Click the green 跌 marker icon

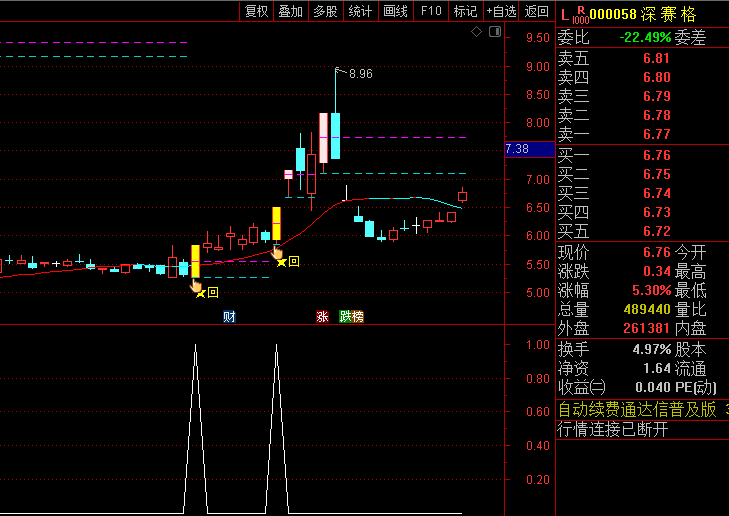(x=345, y=317)
